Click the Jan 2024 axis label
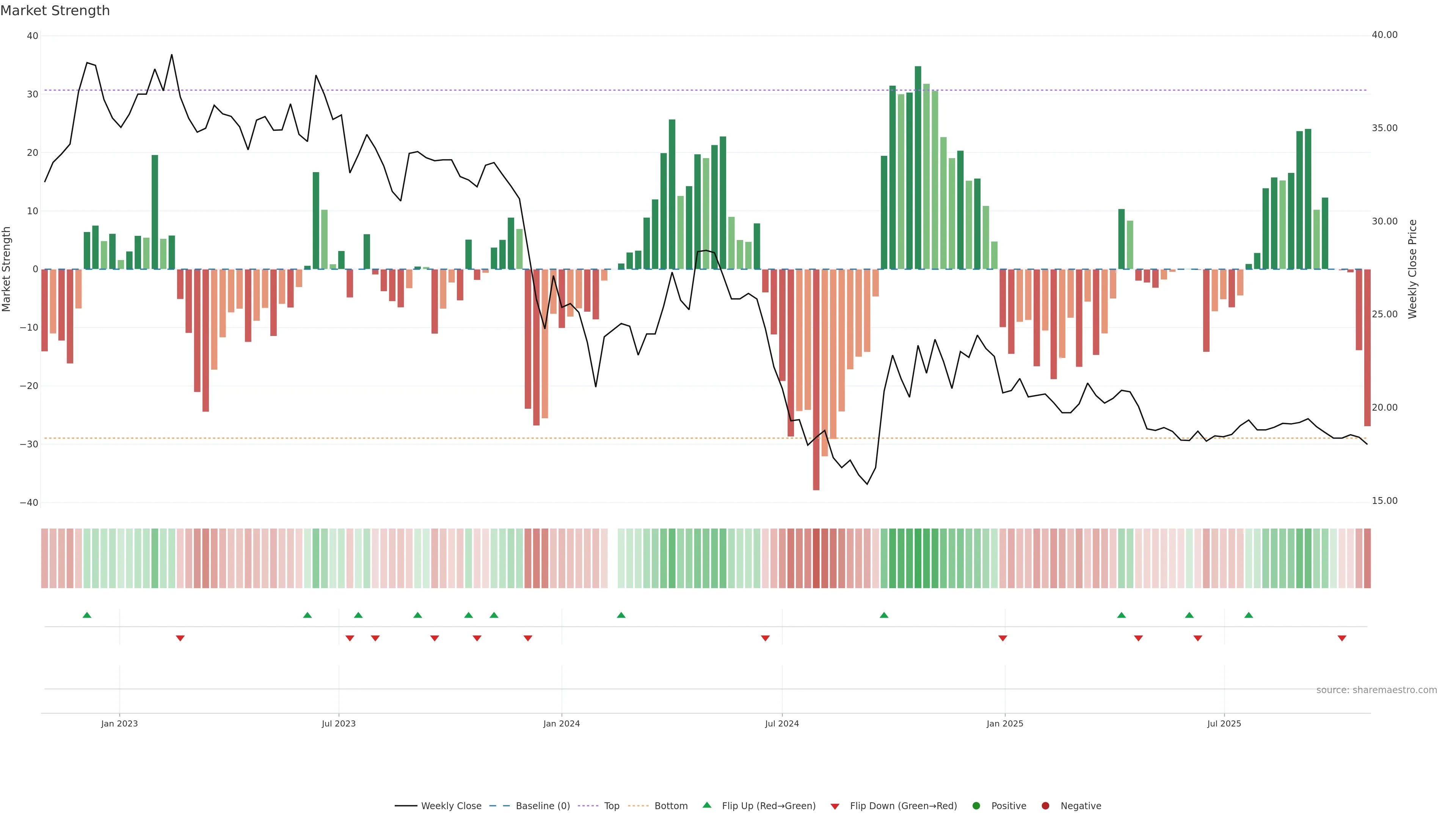The width and height of the screenshot is (1456, 819). (561, 723)
